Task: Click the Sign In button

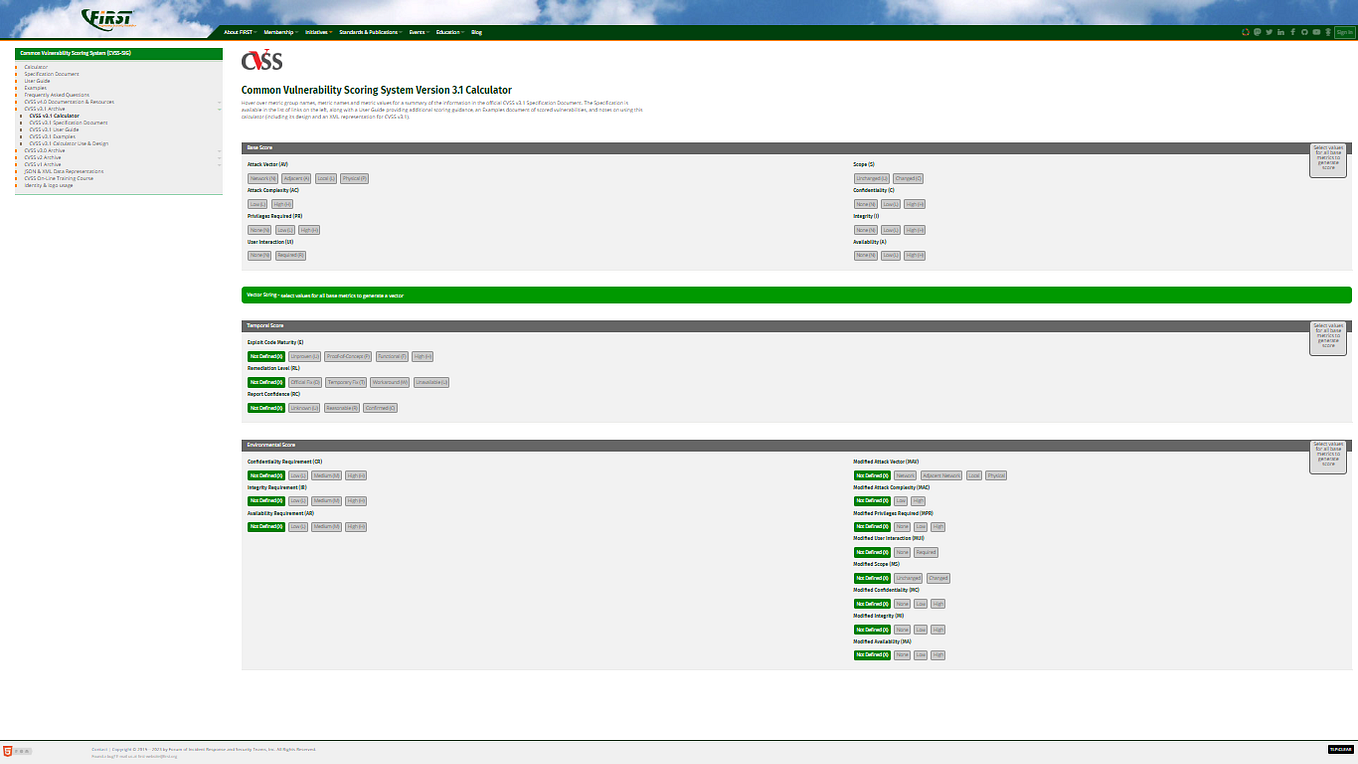Action: pos(1345,32)
